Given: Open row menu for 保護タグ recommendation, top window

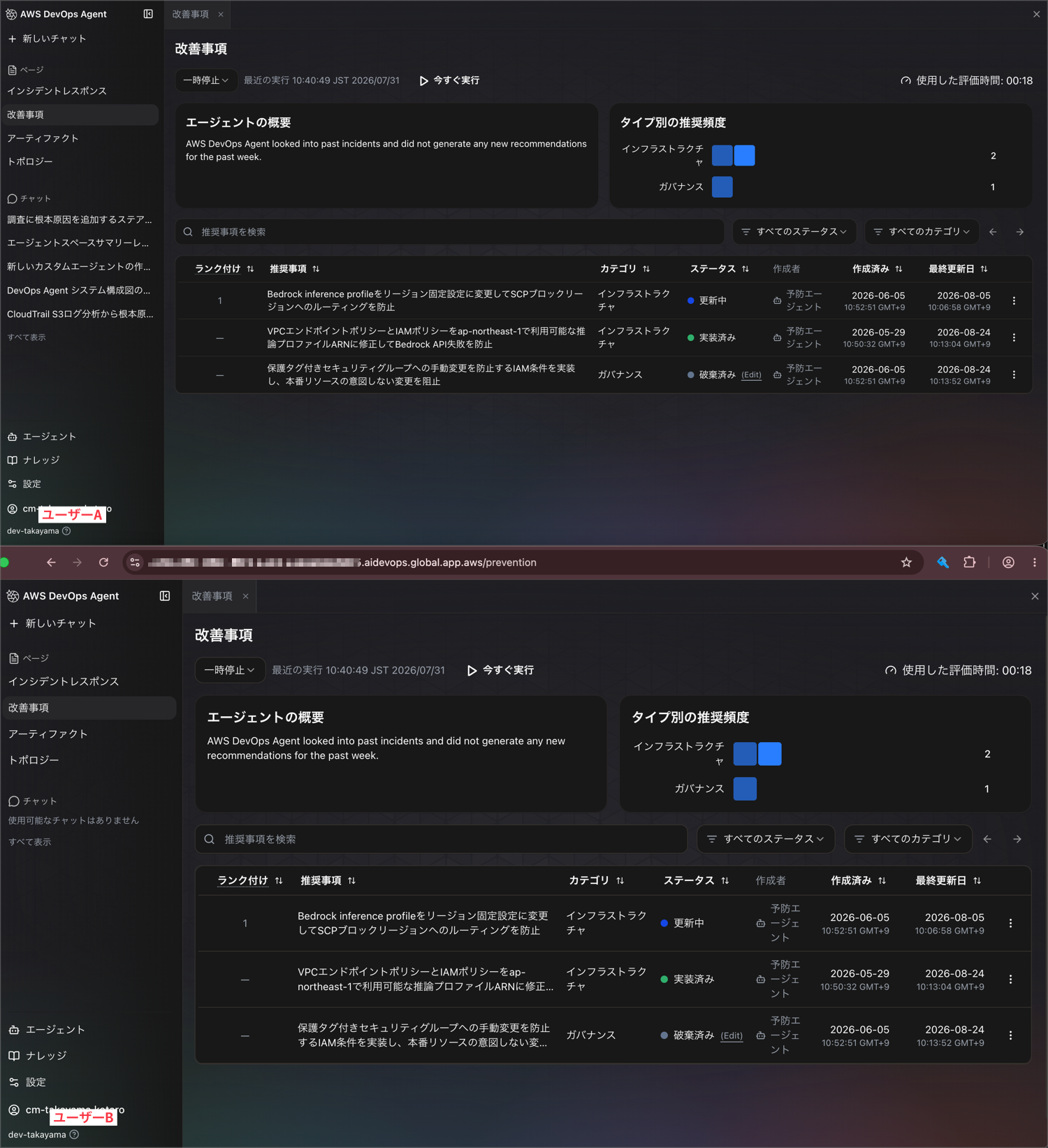Looking at the screenshot, I should [x=1014, y=375].
